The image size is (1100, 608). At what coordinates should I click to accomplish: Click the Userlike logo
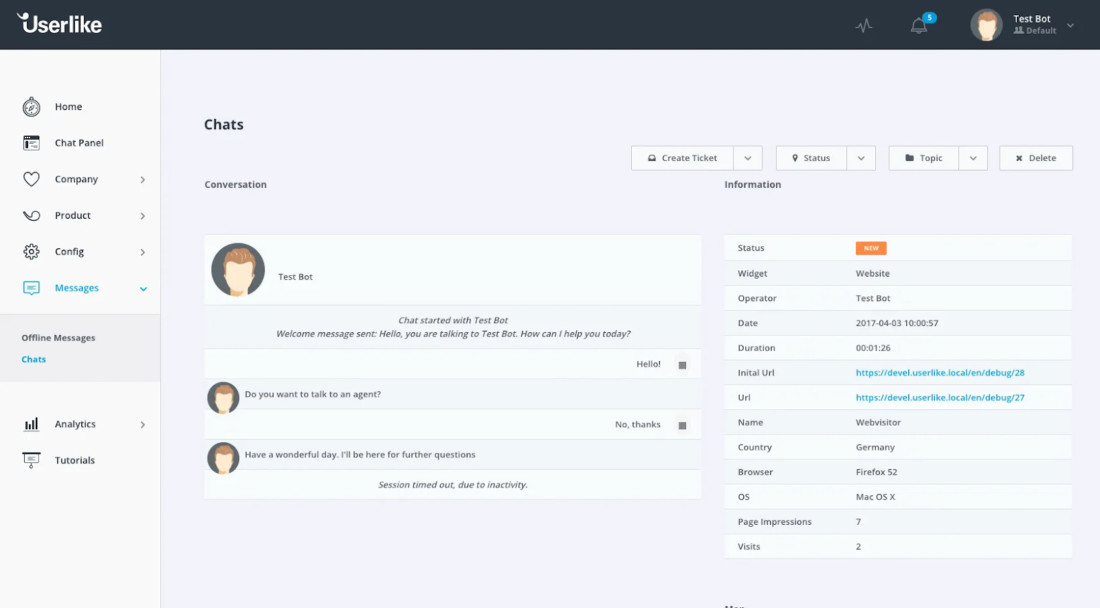point(59,25)
